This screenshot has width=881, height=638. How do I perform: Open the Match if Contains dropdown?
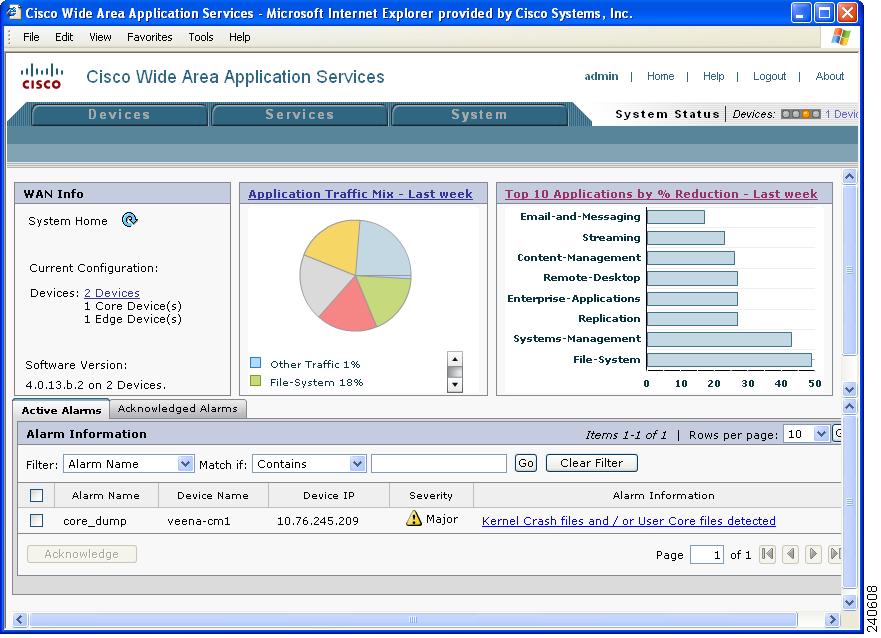(309, 464)
